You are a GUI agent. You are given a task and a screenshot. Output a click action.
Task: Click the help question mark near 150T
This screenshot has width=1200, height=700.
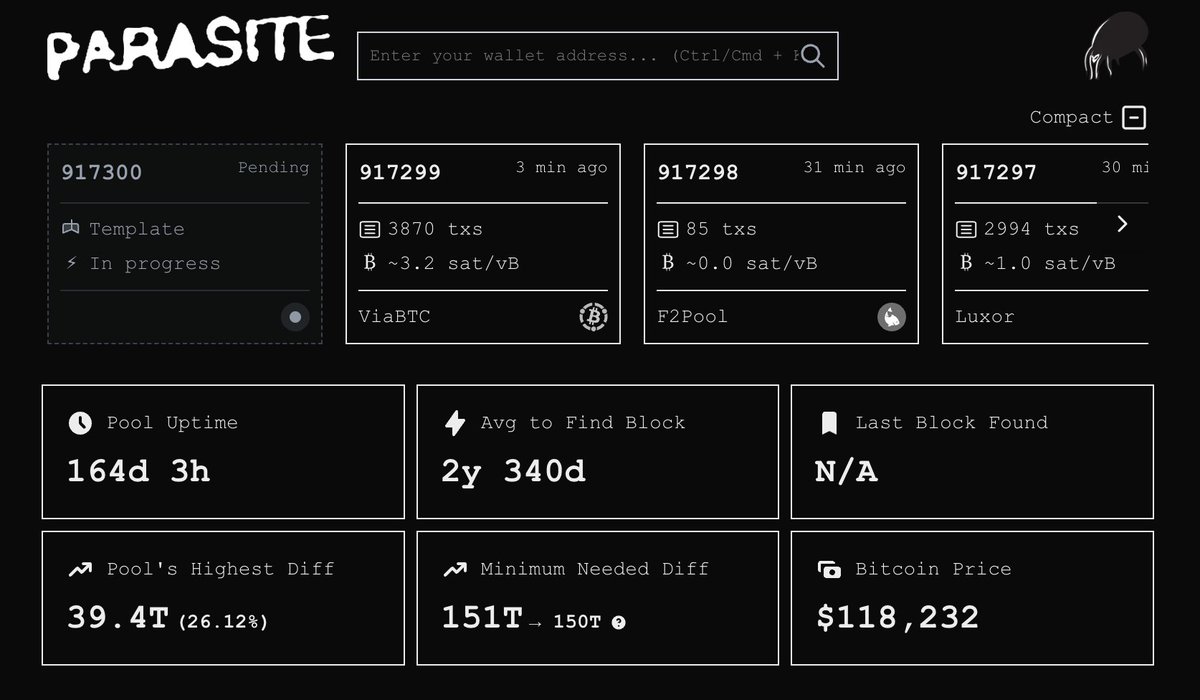(x=618, y=622)
